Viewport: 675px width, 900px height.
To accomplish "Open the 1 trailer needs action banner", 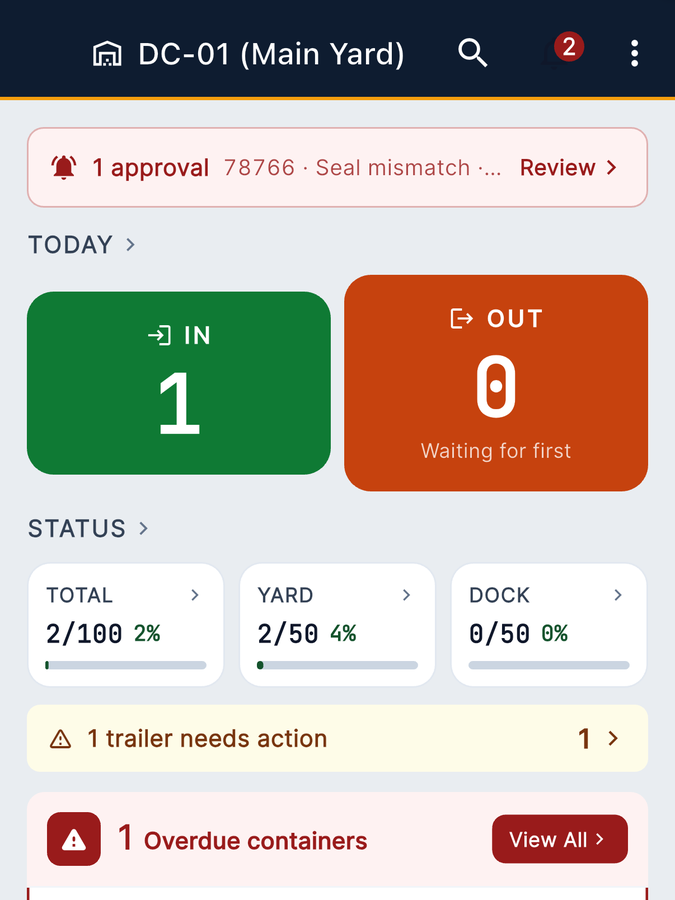I will 338,738.
